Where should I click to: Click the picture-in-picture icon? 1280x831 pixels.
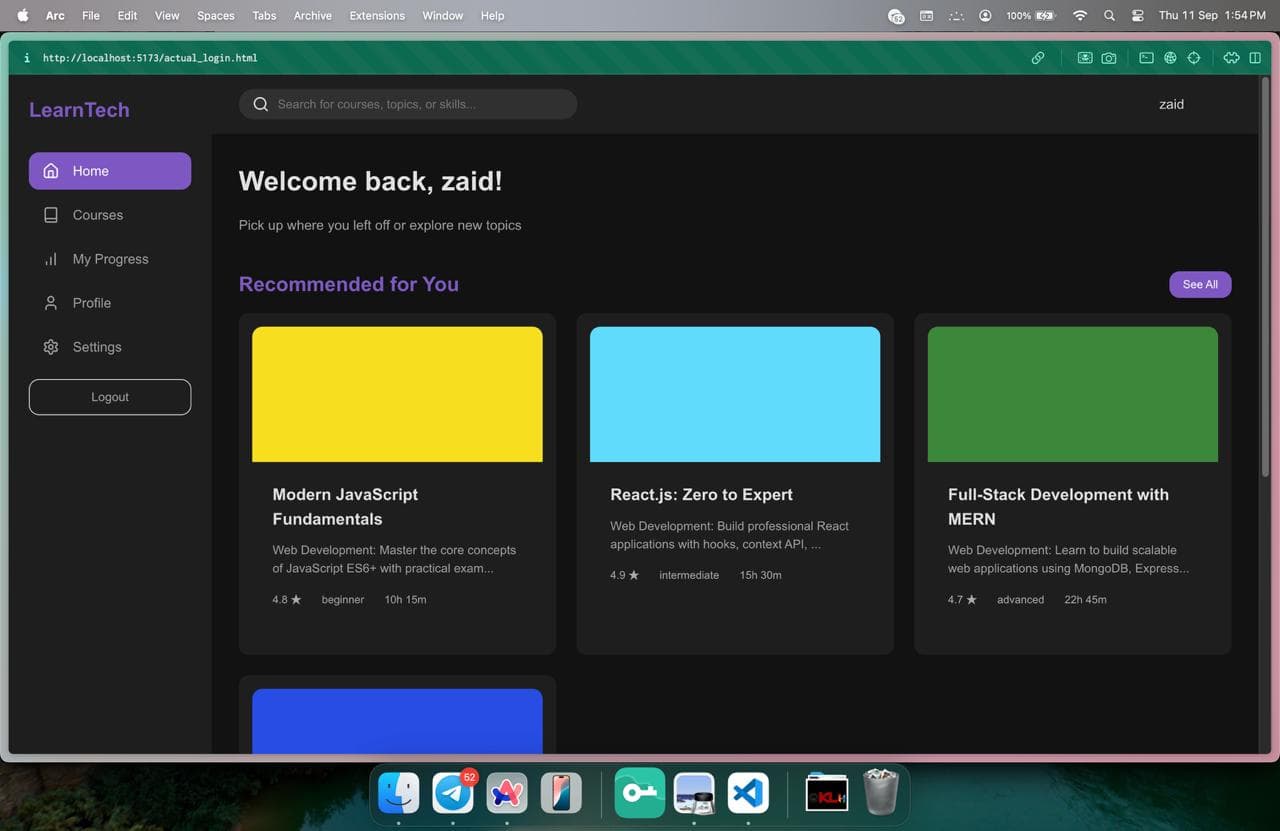[1085, 58]
